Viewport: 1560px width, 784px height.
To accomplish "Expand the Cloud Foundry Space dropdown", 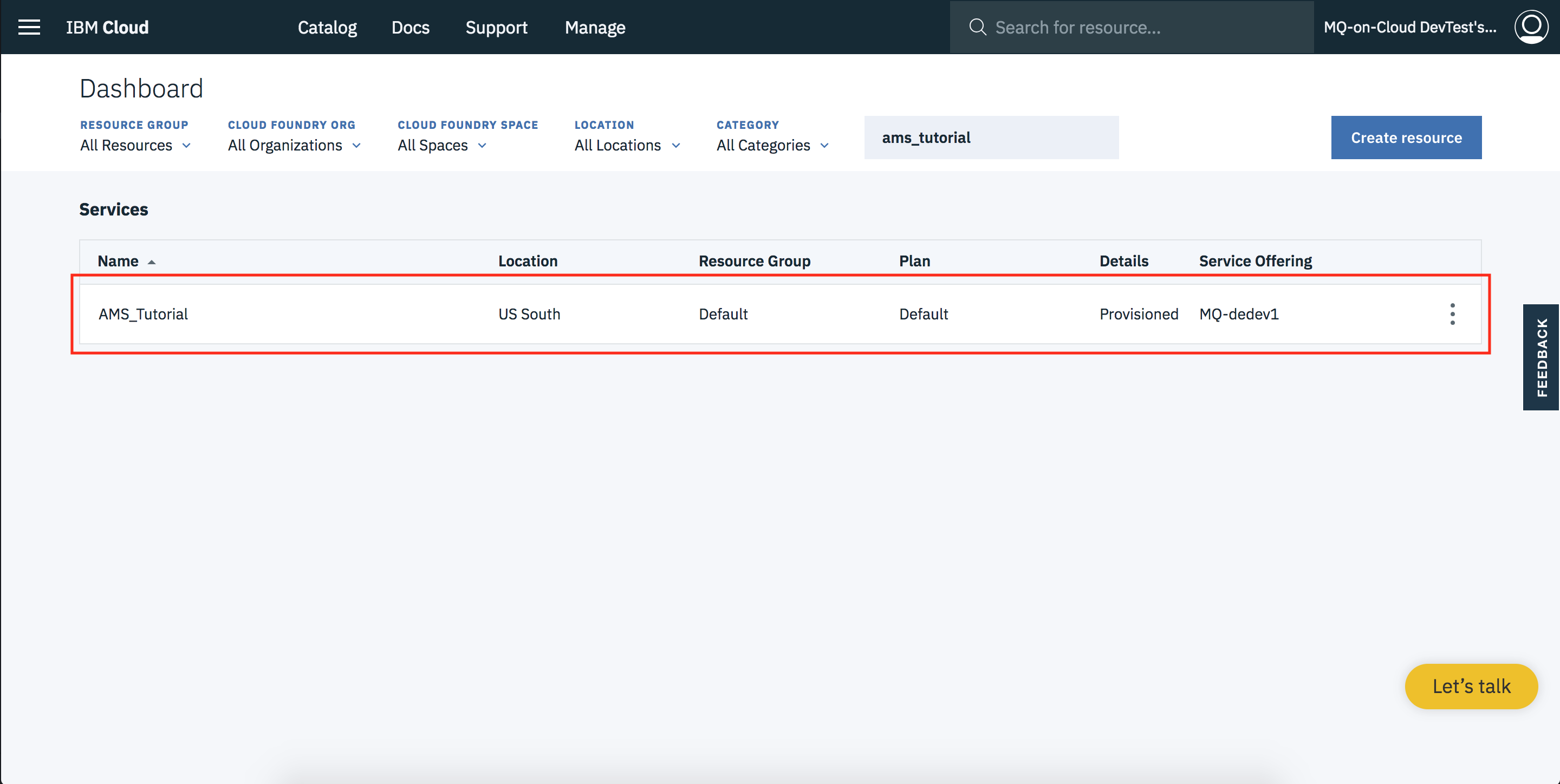I will 442,145.
